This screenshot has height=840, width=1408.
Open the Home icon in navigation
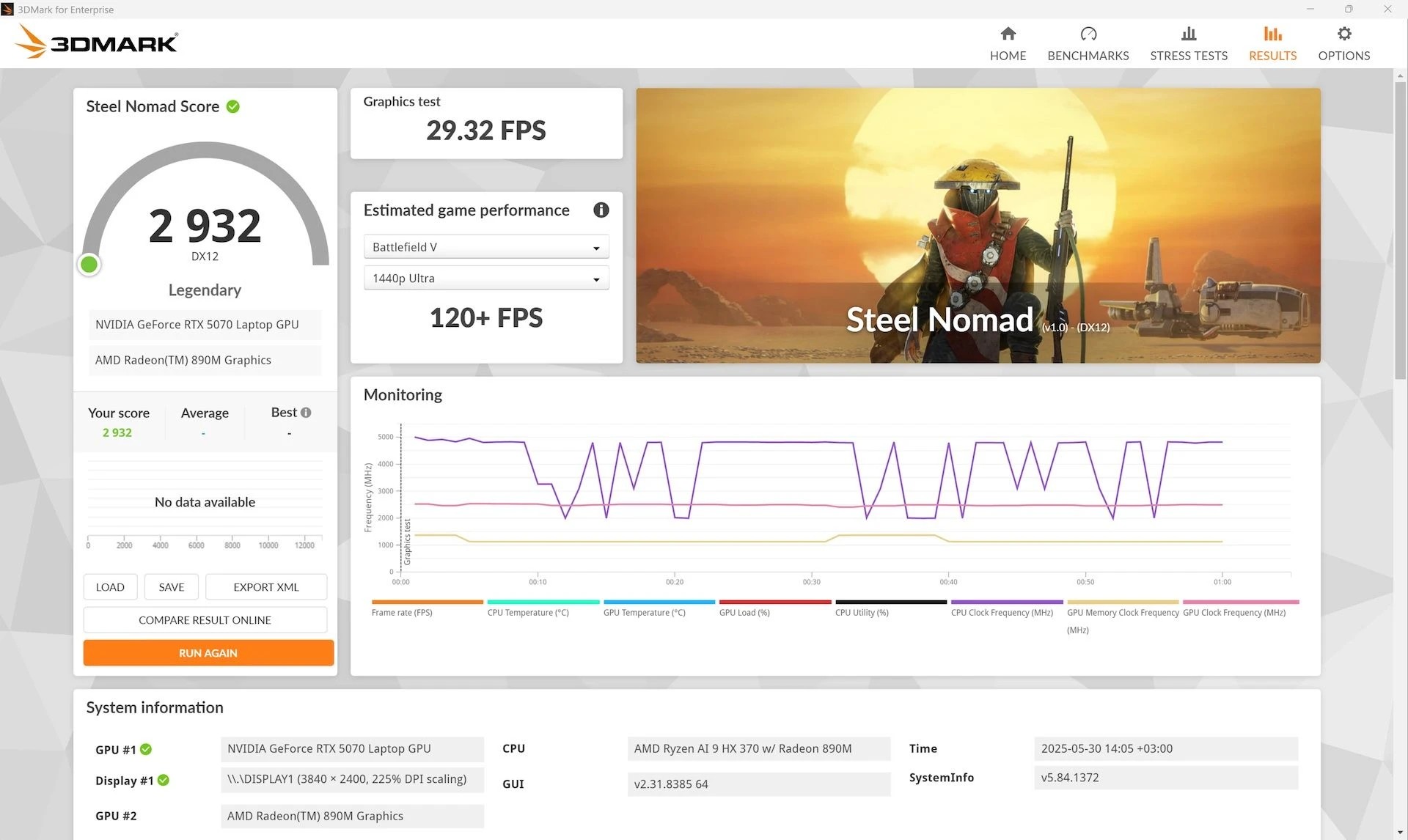point(1008,34)
